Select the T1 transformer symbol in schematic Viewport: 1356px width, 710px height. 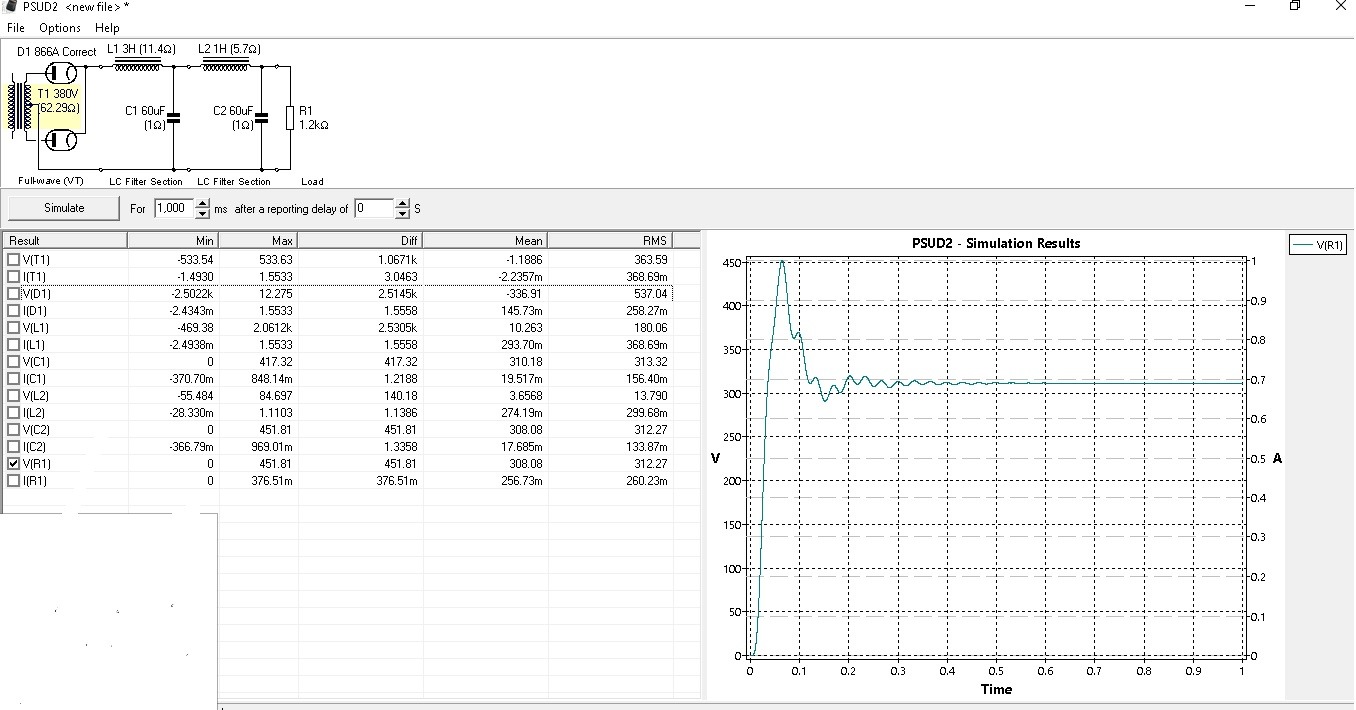coord(20,107)
